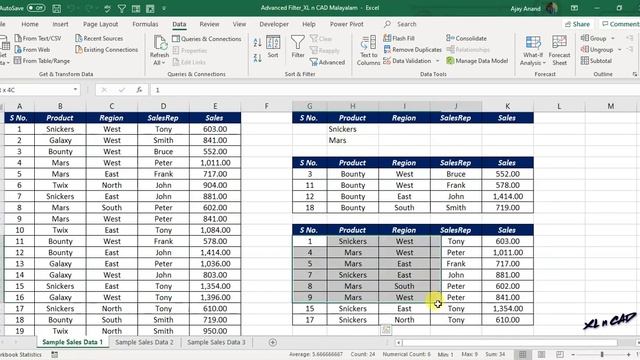
Task: Click From Table/Range
Action: pyautogui.click(x=42, y=61)
